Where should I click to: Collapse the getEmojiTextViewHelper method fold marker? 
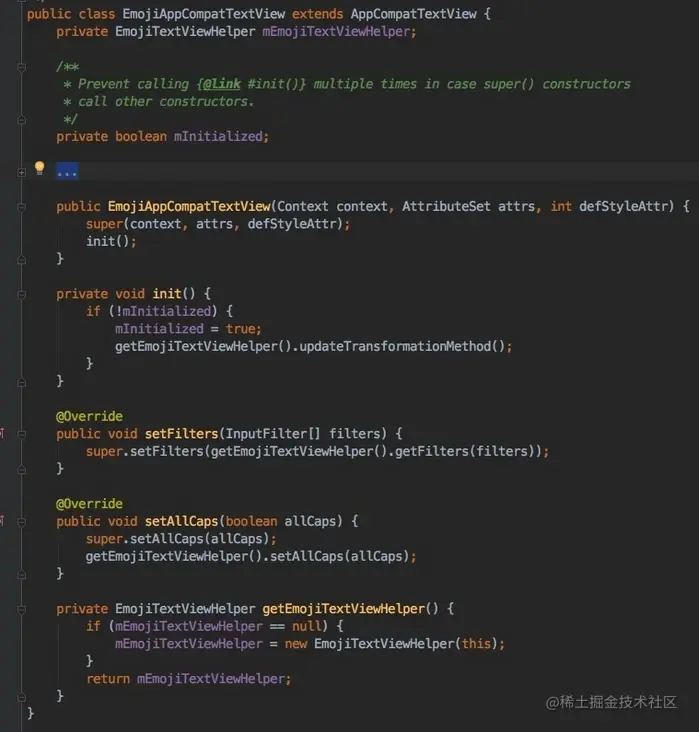21,609
